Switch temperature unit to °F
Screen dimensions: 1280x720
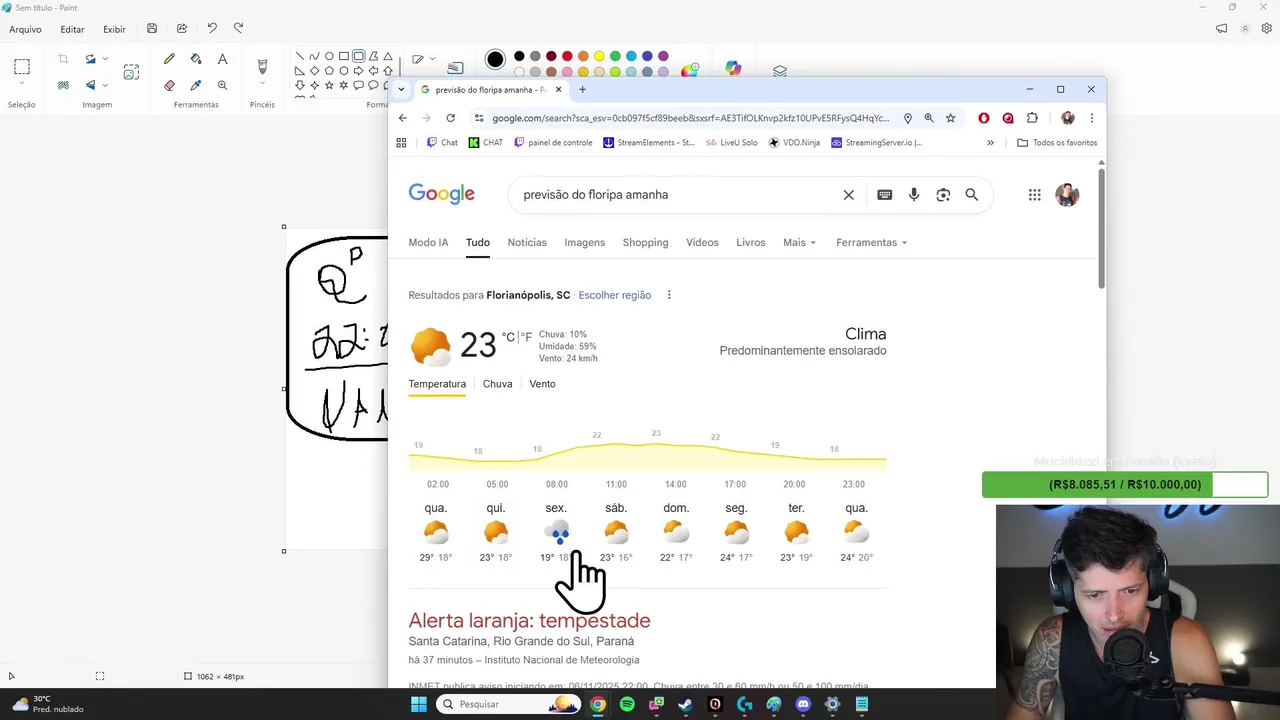pyautogui.click(x=526, y=337)
